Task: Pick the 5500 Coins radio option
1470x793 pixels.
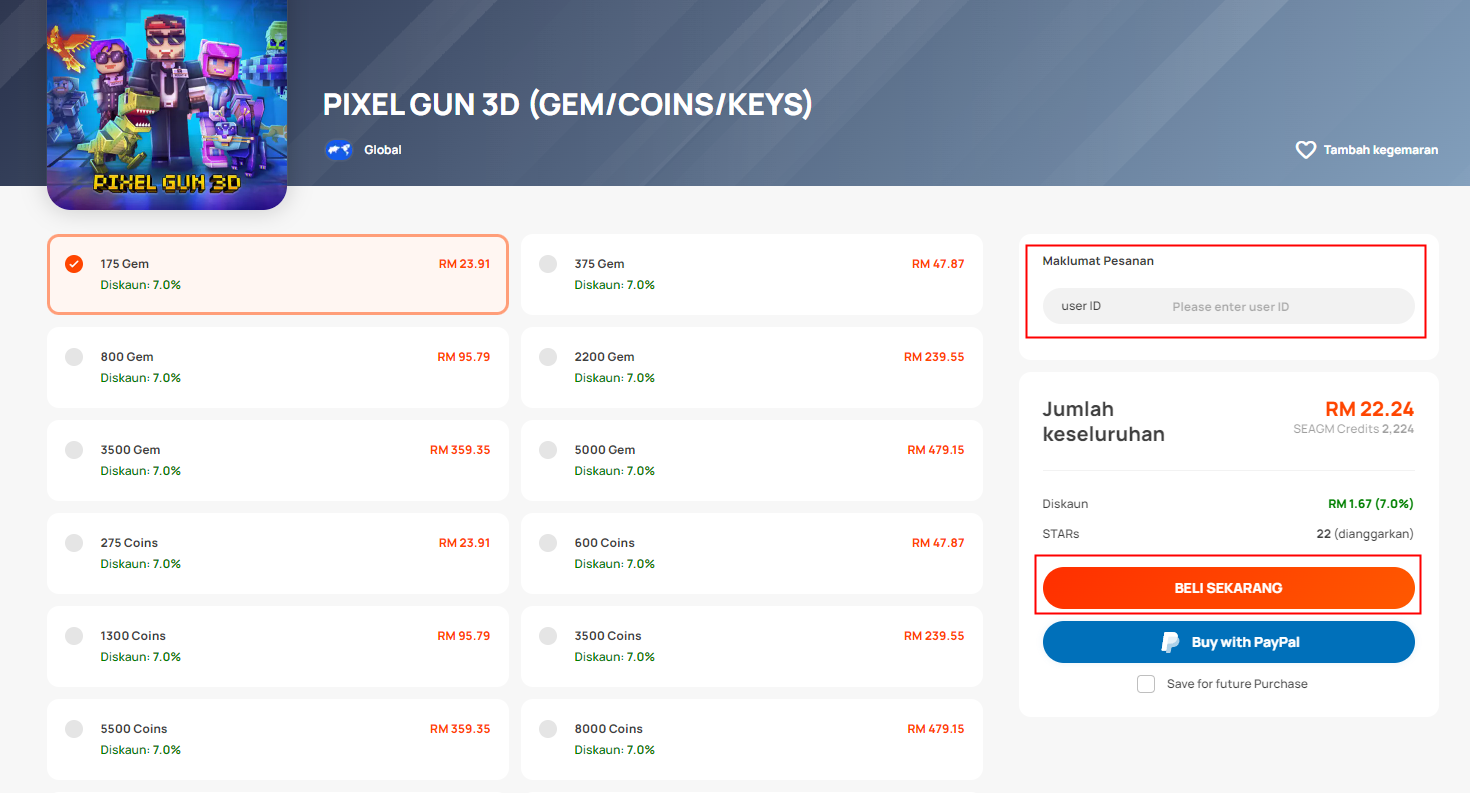Action: tap(74, 729)
